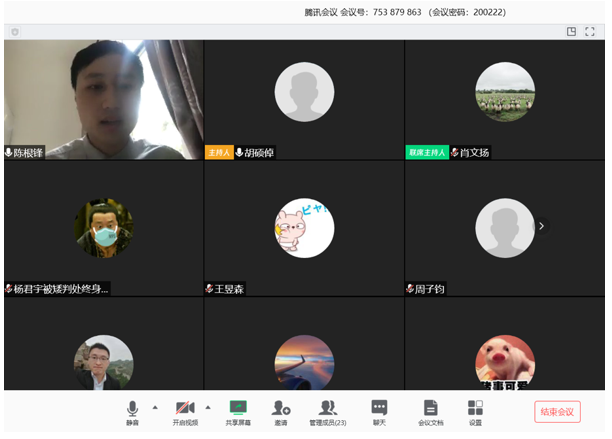Go to next page of participant videos
This screenshot has height=439, width=612.
point(541,226)
